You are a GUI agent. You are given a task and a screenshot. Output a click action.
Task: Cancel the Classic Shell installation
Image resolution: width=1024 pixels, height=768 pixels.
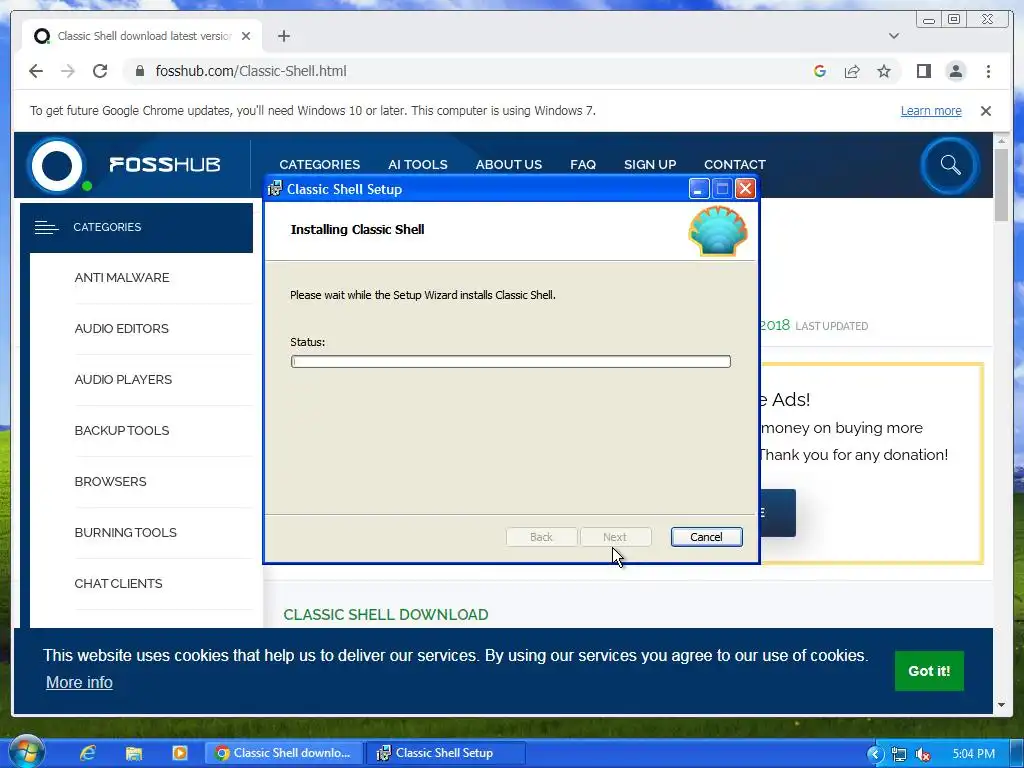click(x=706, y=537)
